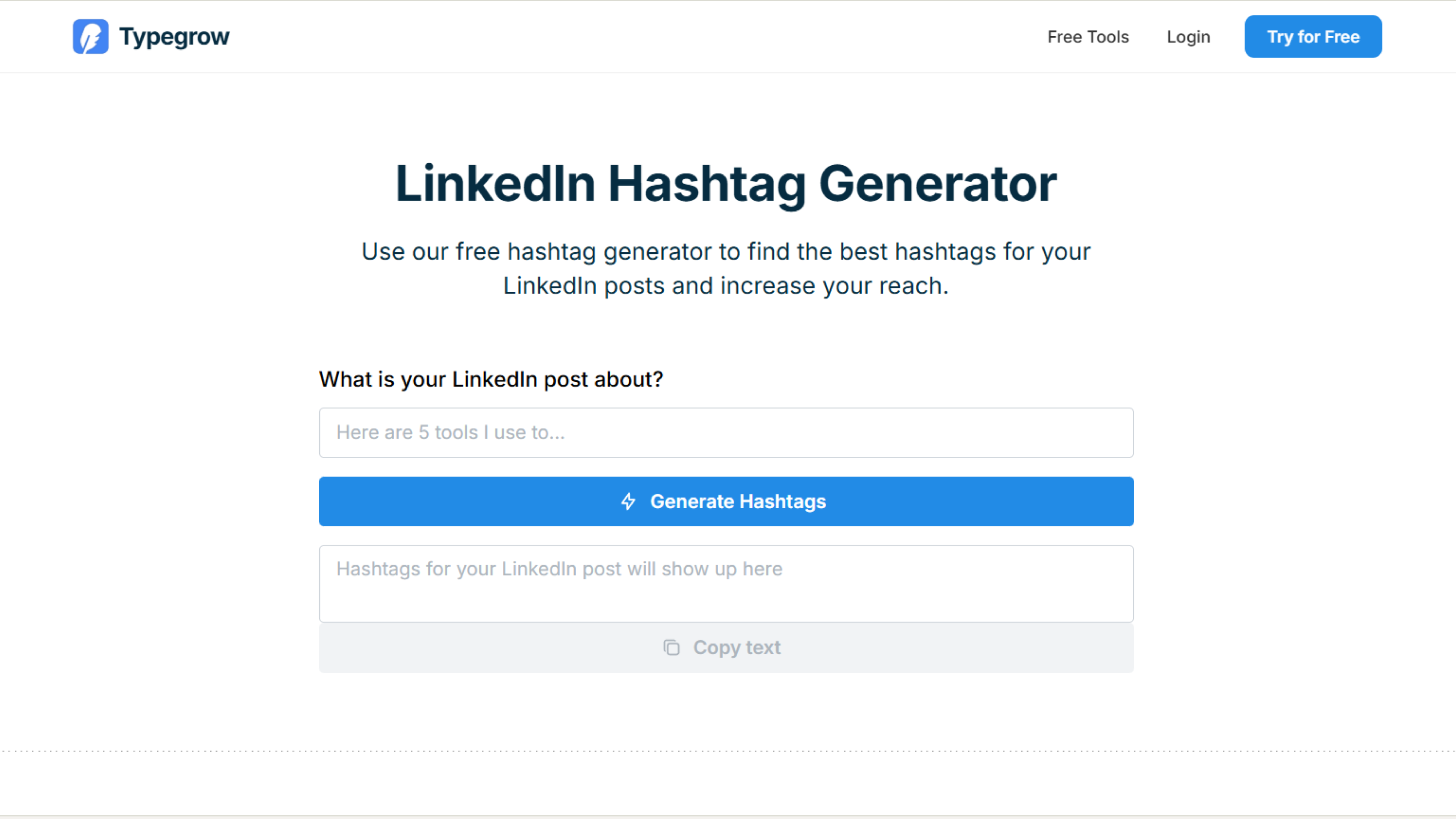
Task: Click the Generate Hashtags button
Action: click(726, 501)
